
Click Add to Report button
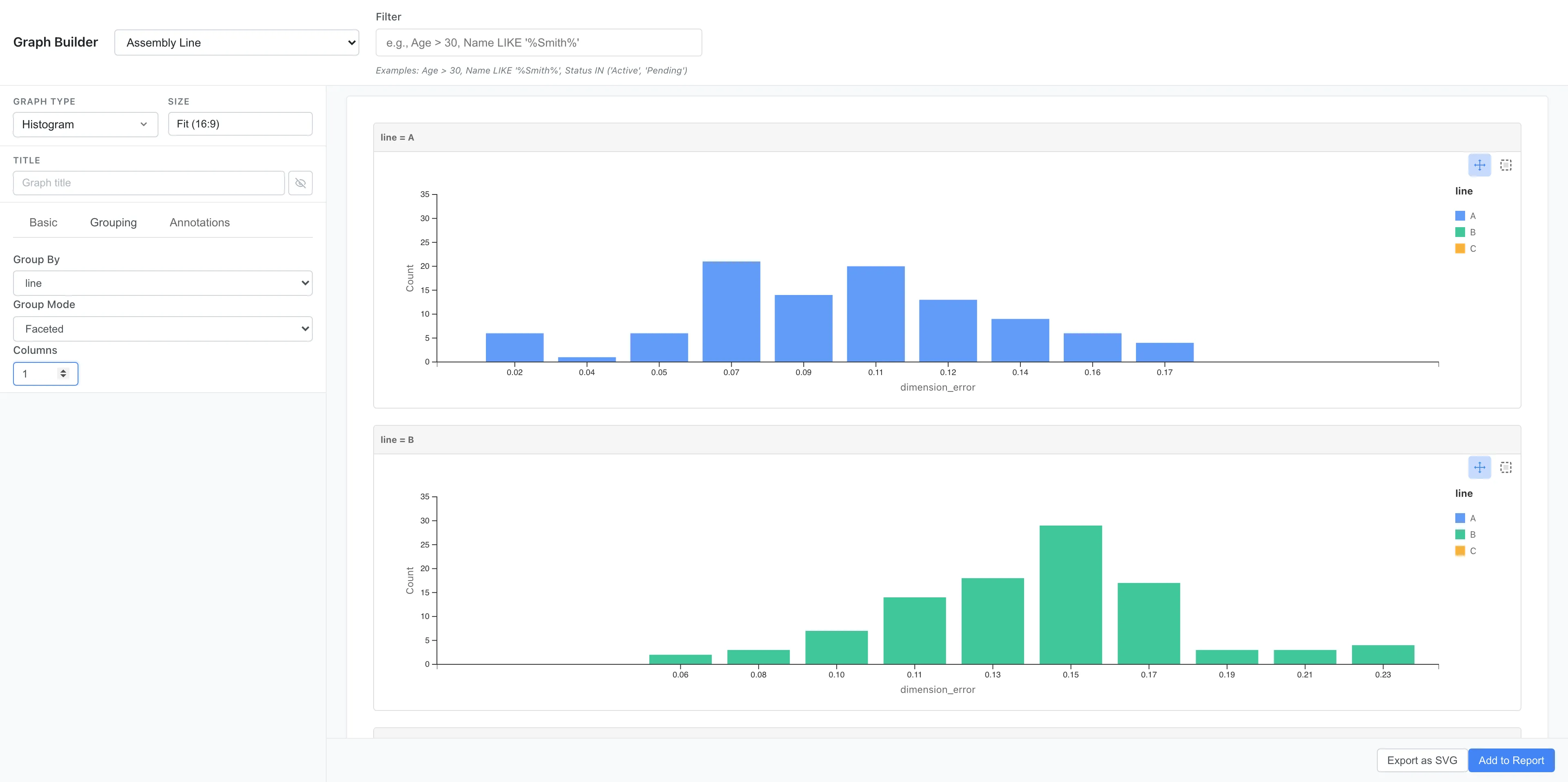tap(1511, 760)
